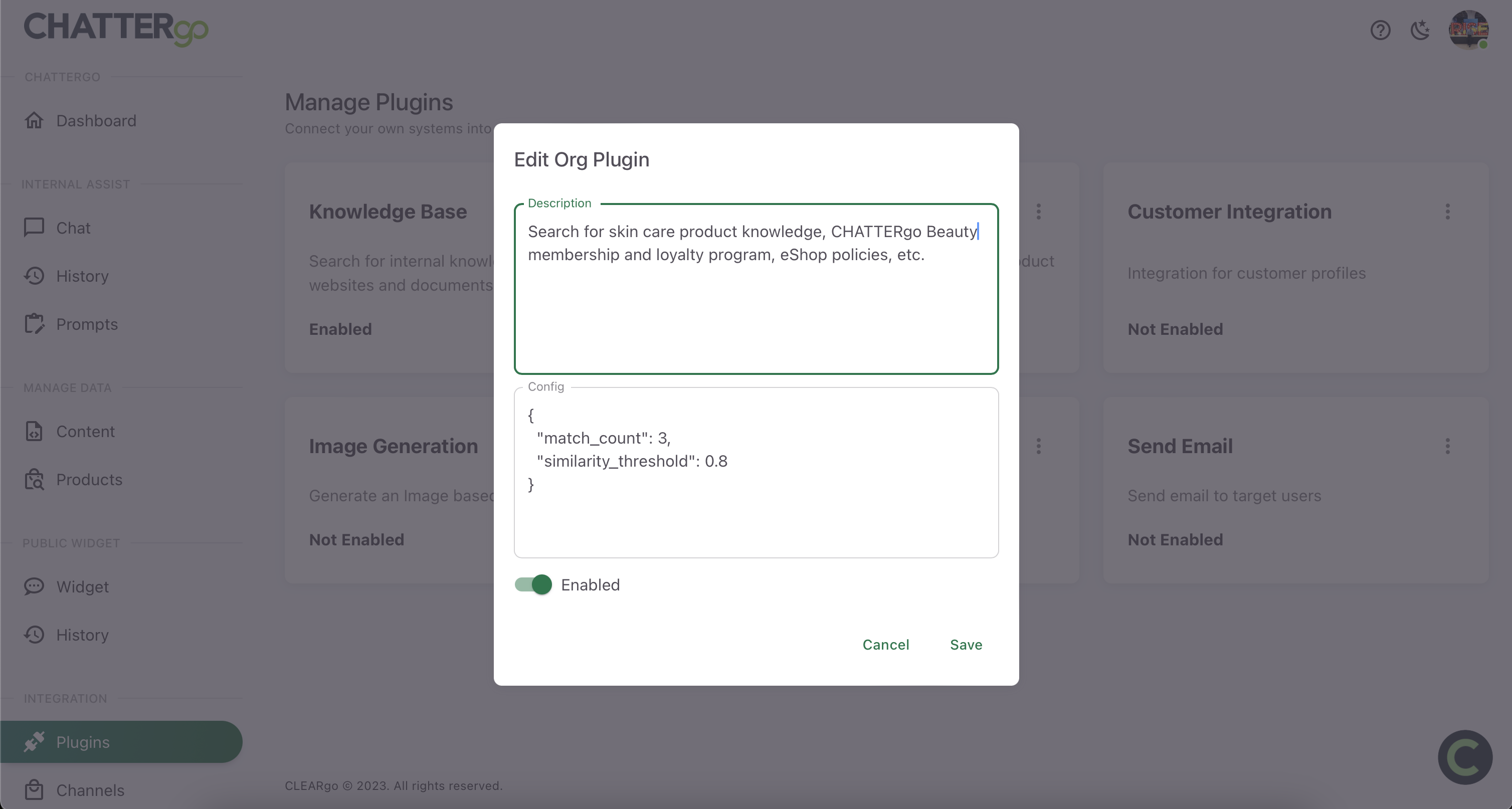Click the Content file icon
Image resolution: width=1512 pixels, height=809 pixels.
34,431
